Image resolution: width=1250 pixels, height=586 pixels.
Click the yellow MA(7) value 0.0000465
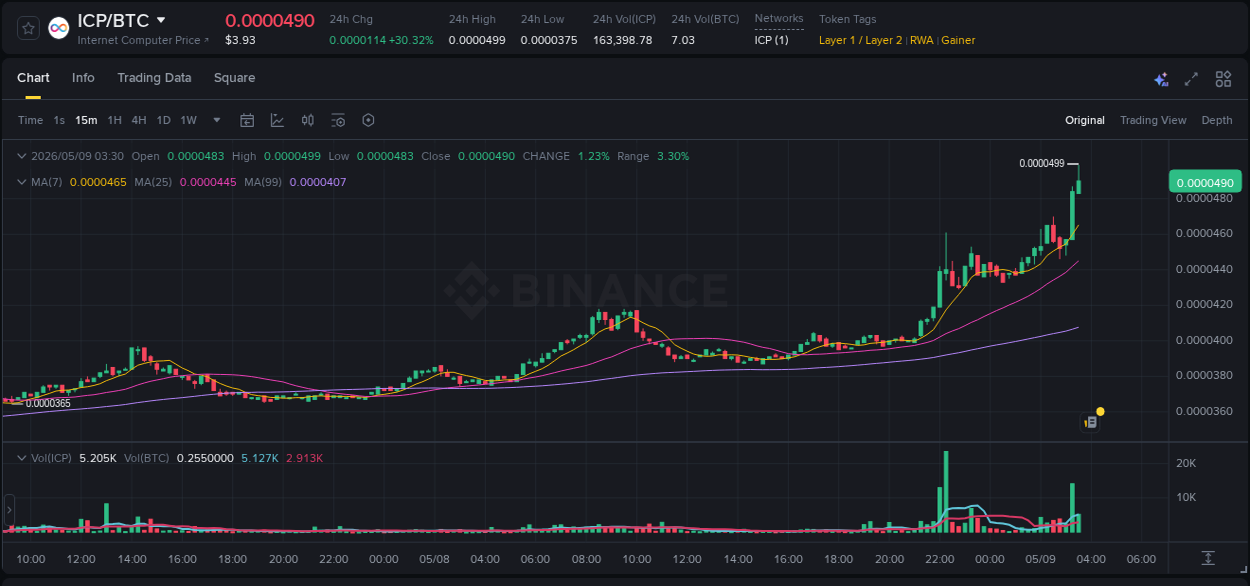pyautogui.click(x=98, y=182)
